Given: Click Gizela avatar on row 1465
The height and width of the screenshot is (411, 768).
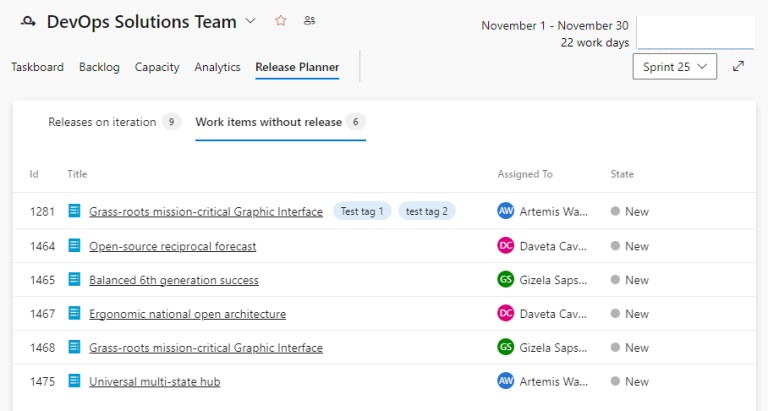Looking at the screenshot, I should (x=505, y=280).
